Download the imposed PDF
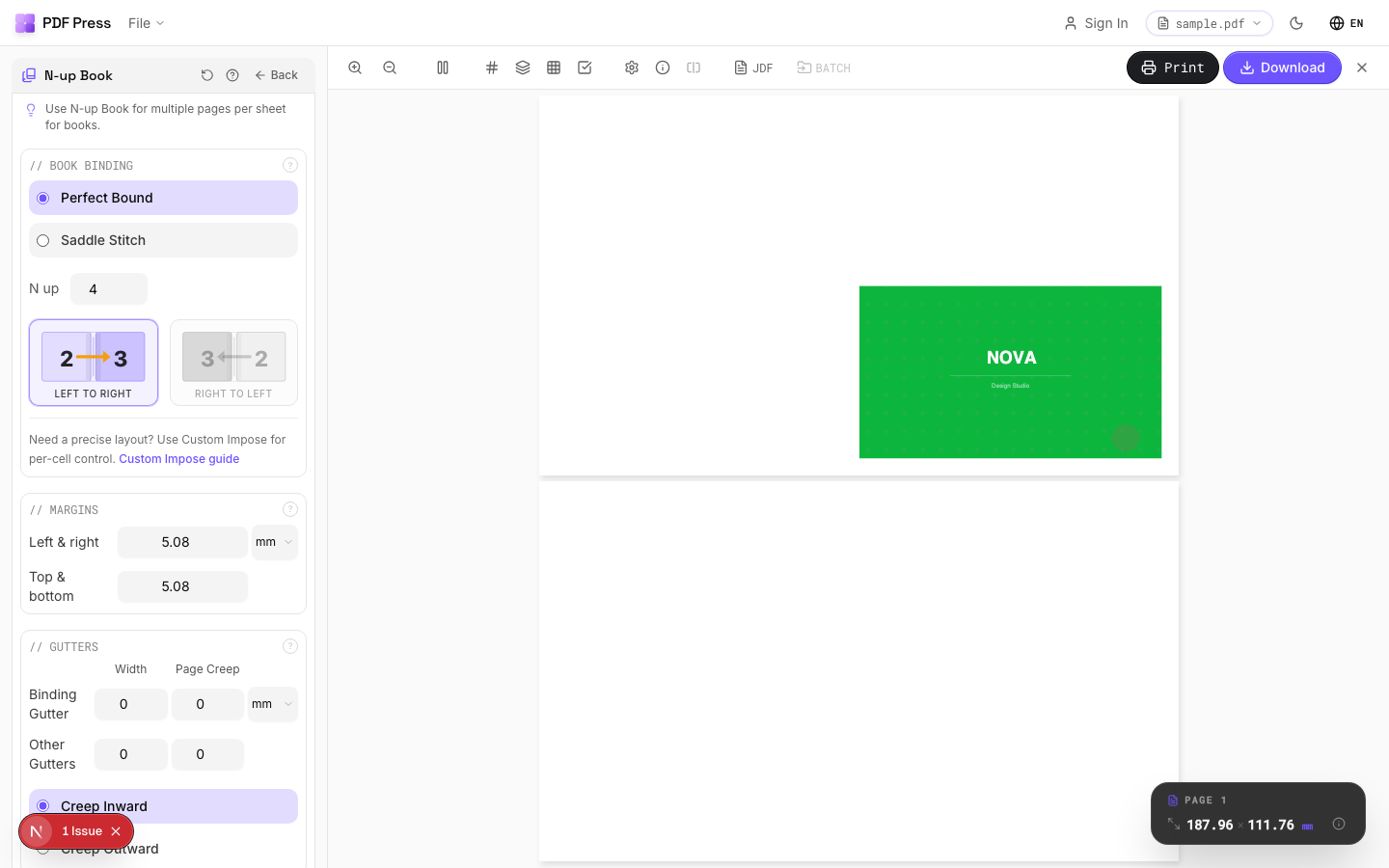 coord(1282,68)
